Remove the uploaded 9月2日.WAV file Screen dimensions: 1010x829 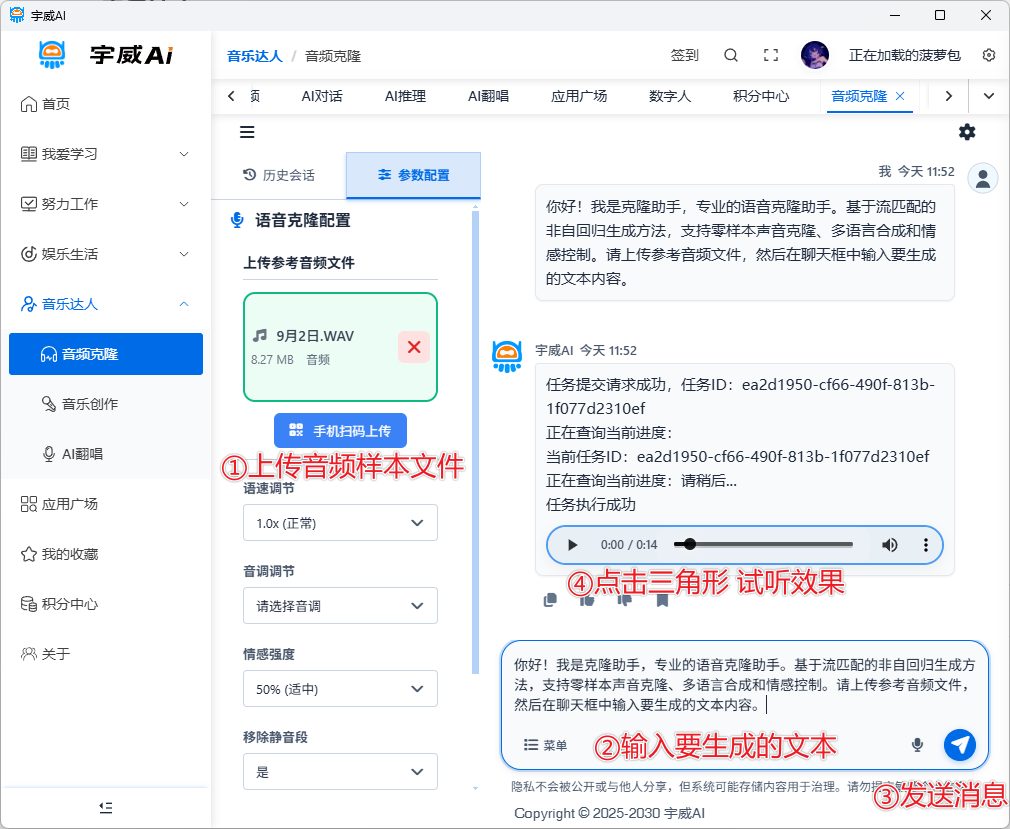click(x=414, y=347)
